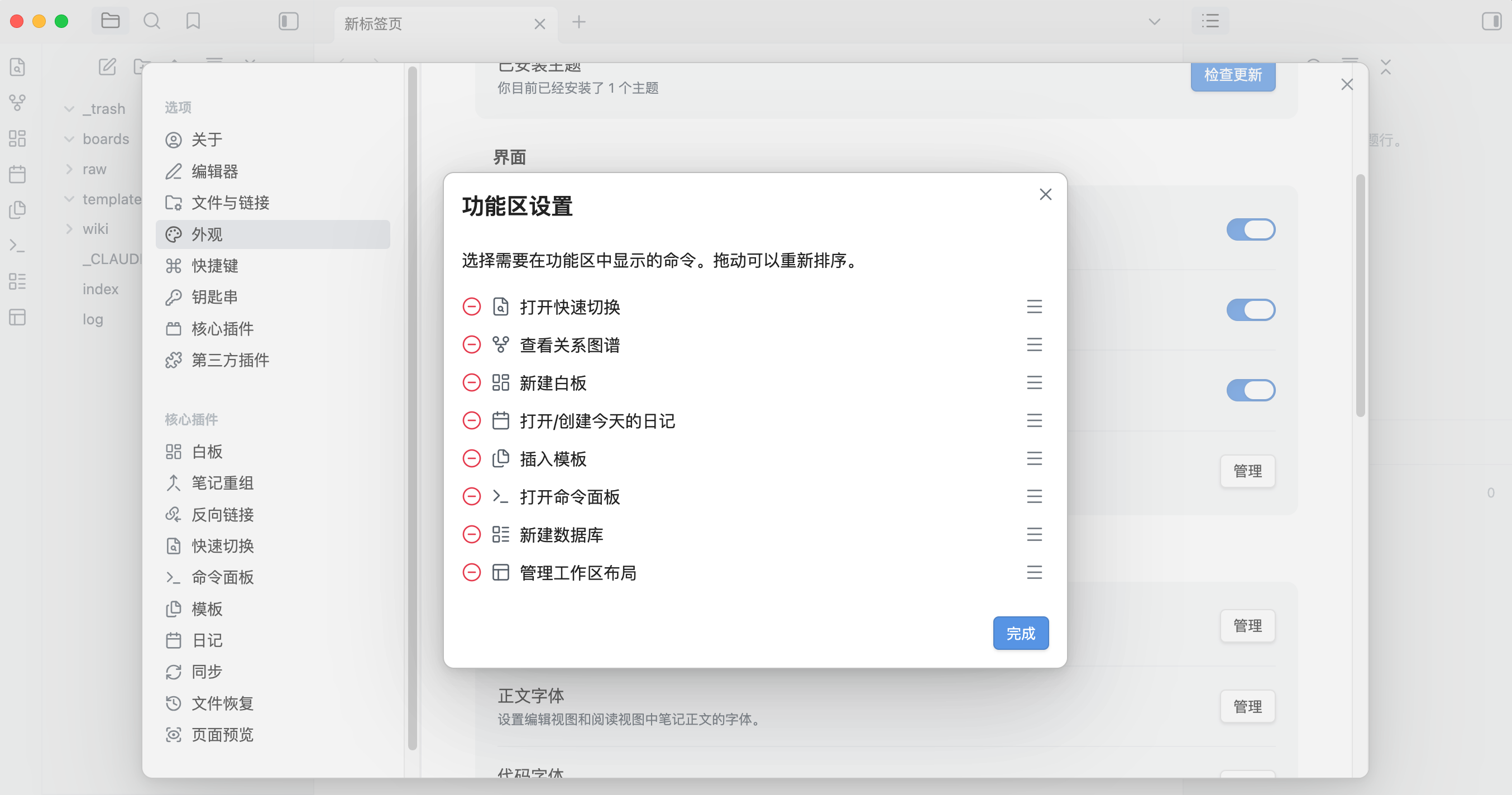The image size is (1512, 795).
Task: Open the log note in file list
Action: (x=93, y=319)
